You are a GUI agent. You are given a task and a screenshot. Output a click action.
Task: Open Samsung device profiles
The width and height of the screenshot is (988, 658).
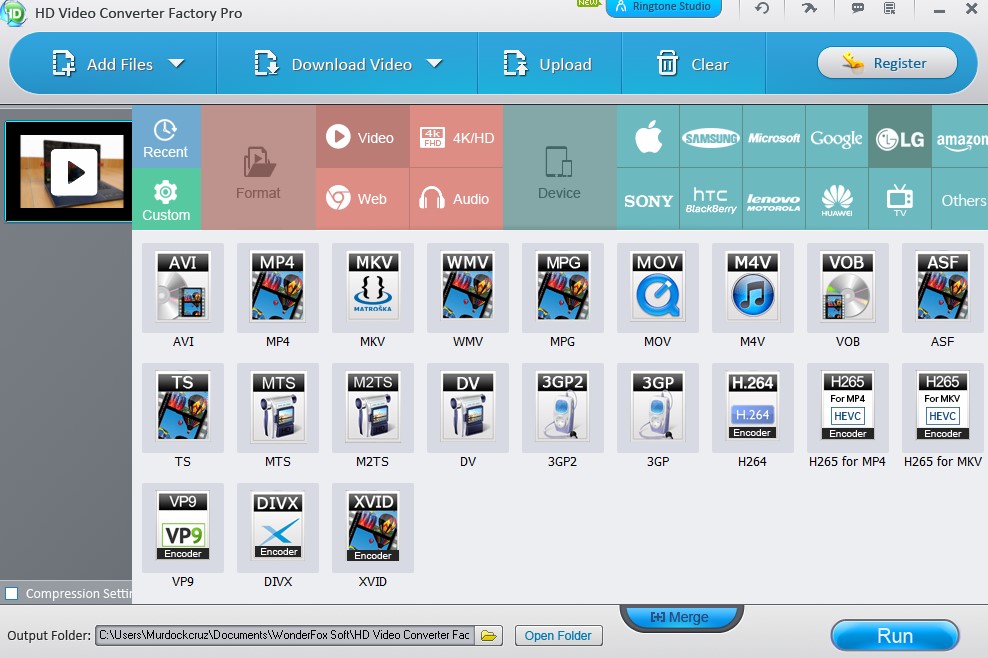(711, 137)
